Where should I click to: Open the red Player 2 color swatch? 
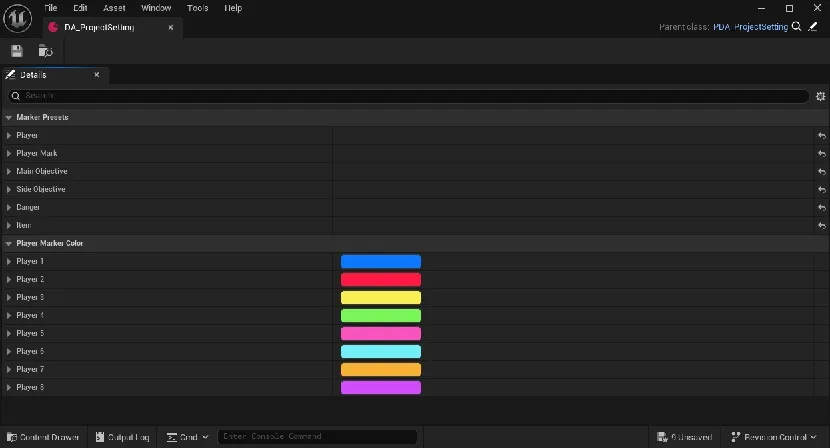click(x=381, y=280)
